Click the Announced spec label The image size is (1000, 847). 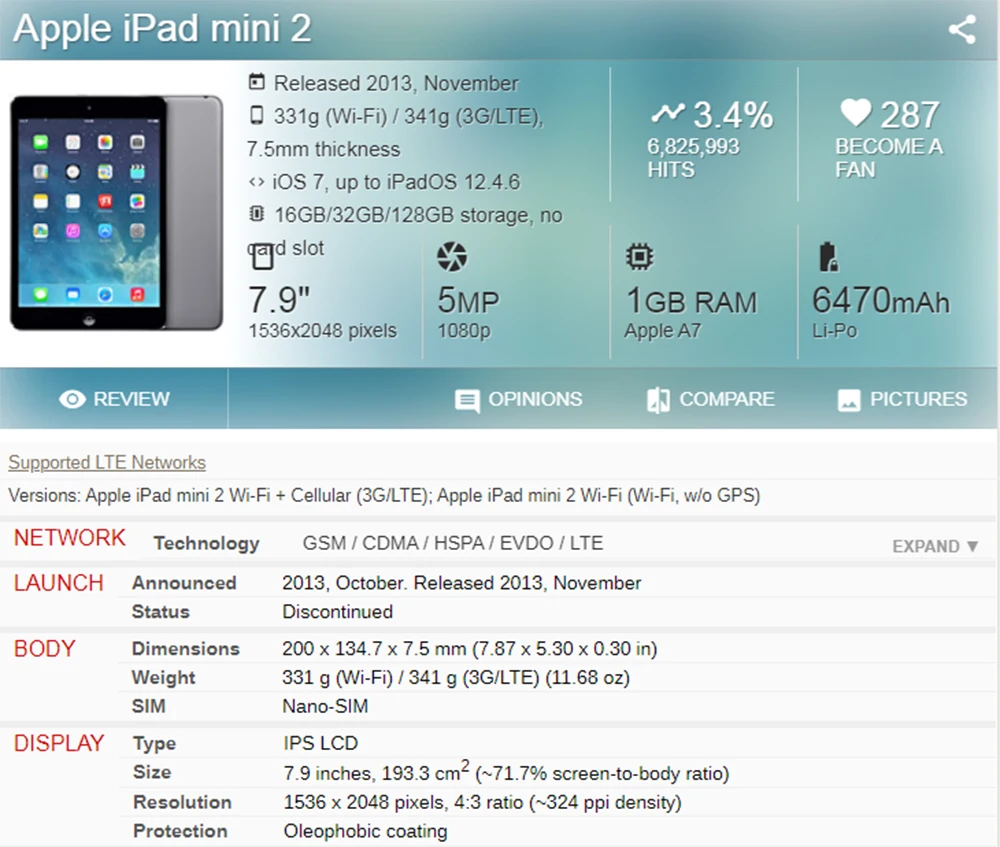(x=184, y=583)
